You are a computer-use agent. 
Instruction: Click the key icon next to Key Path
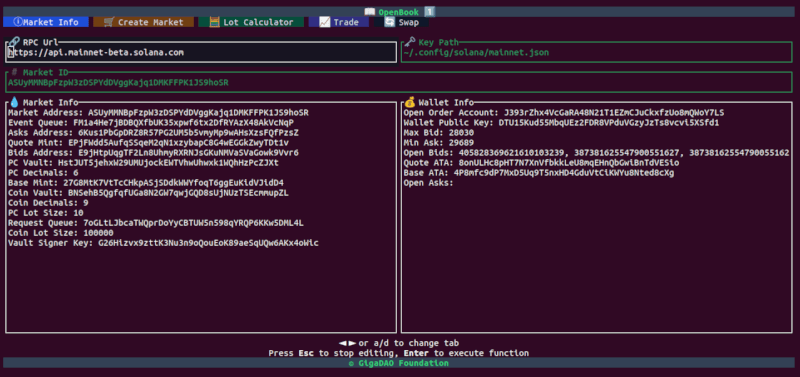[x=410, y=42]
